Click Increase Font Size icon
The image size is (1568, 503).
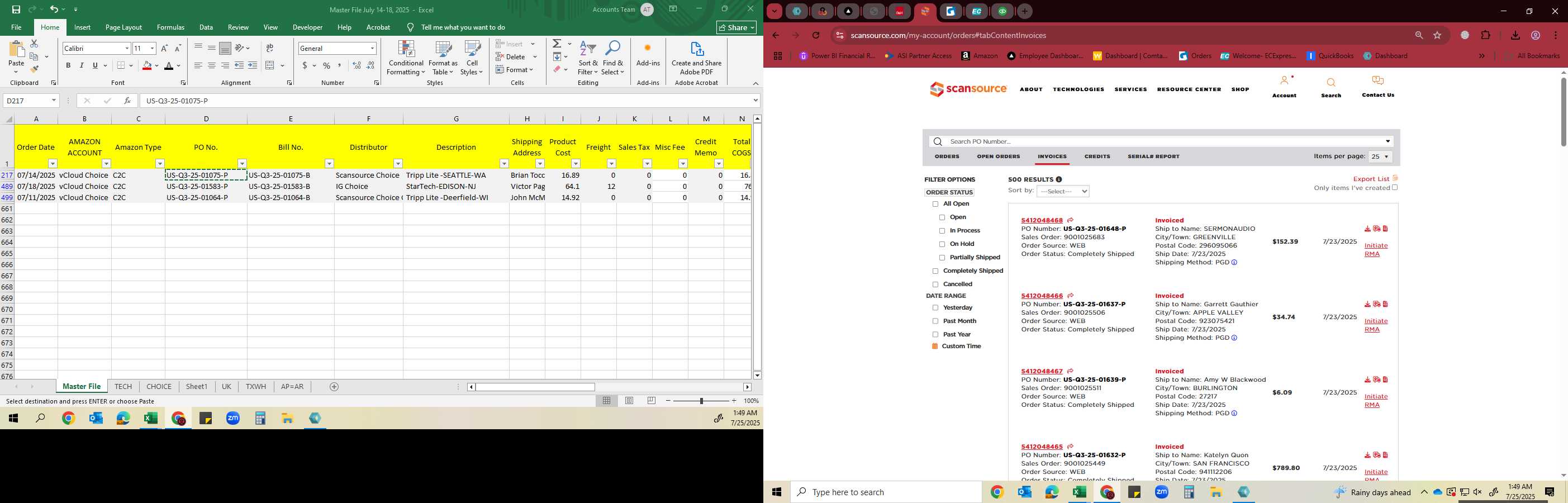[x=164, y=48]
